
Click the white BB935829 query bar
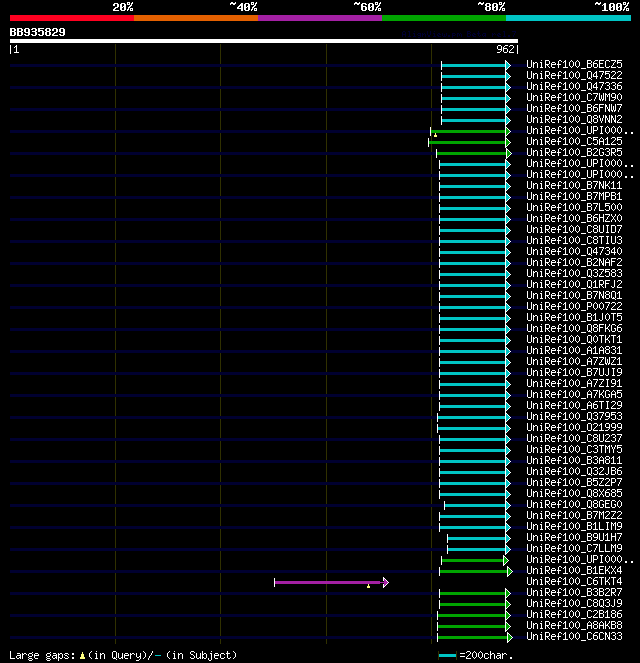[264, 41]
